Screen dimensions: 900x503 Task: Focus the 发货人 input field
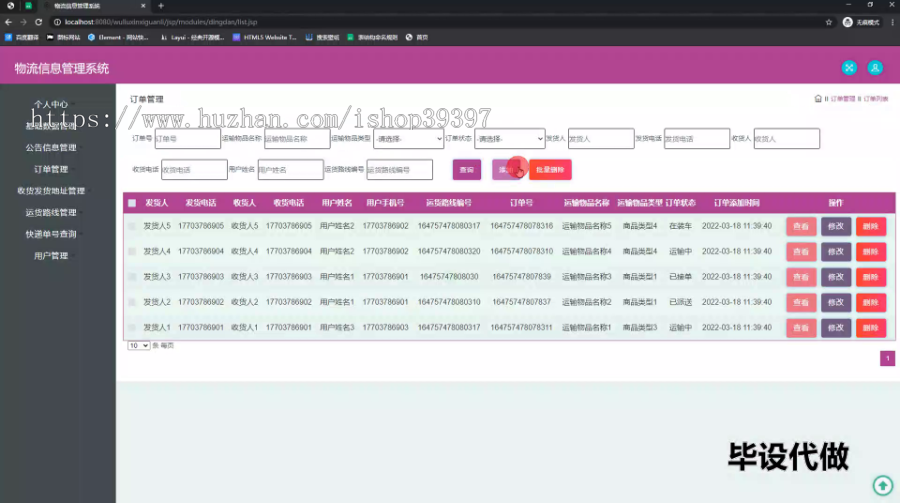pyautogui.click(x=601, y=138)
